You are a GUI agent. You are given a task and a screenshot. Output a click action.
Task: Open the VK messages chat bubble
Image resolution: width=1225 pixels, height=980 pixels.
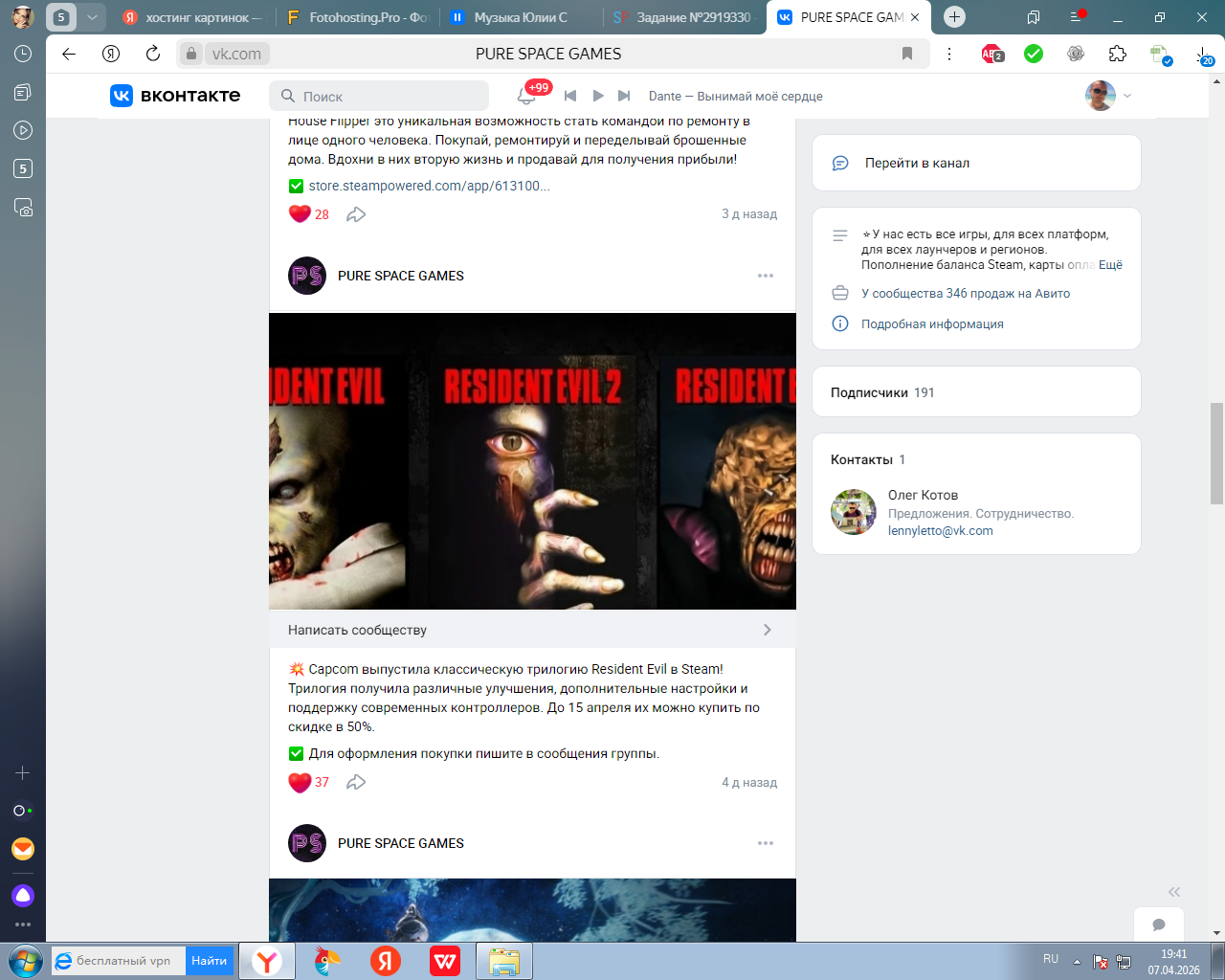click(1159, 925)
